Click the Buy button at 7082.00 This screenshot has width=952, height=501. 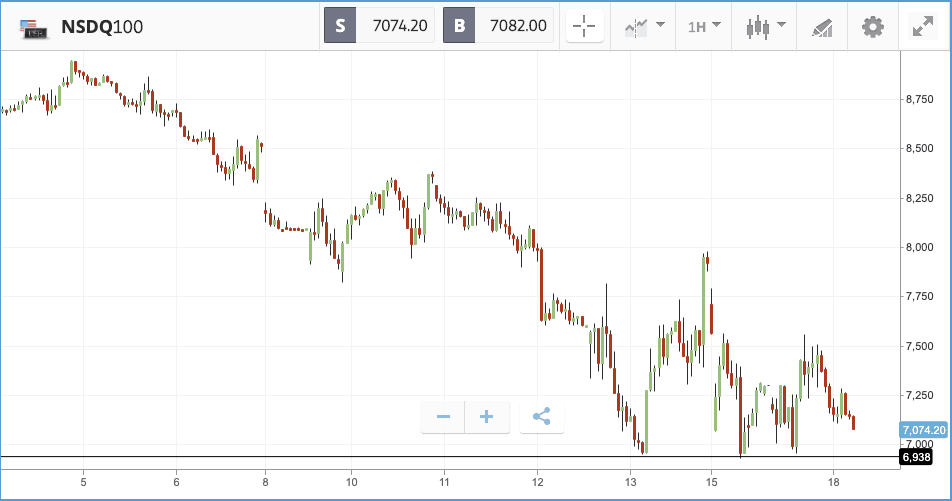coord(498,26)
